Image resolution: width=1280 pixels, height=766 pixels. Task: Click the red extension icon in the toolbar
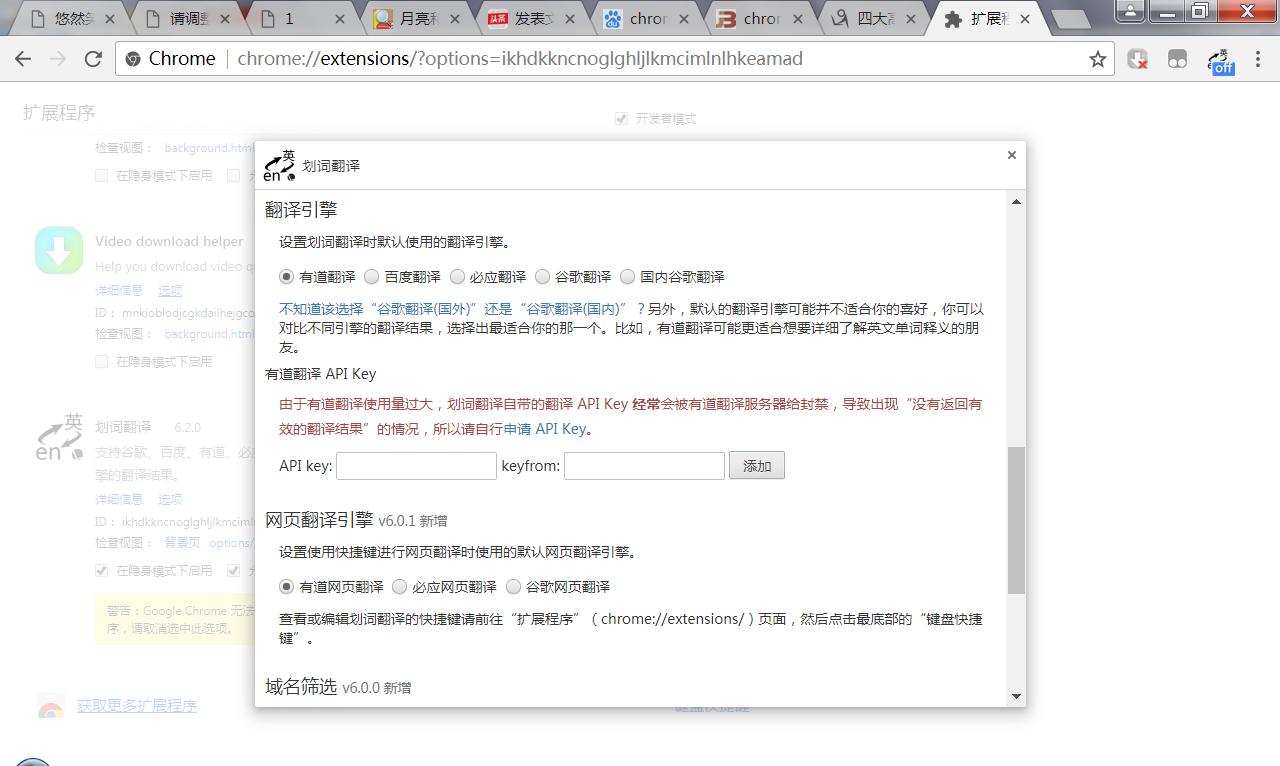[x=1139, y=59]
